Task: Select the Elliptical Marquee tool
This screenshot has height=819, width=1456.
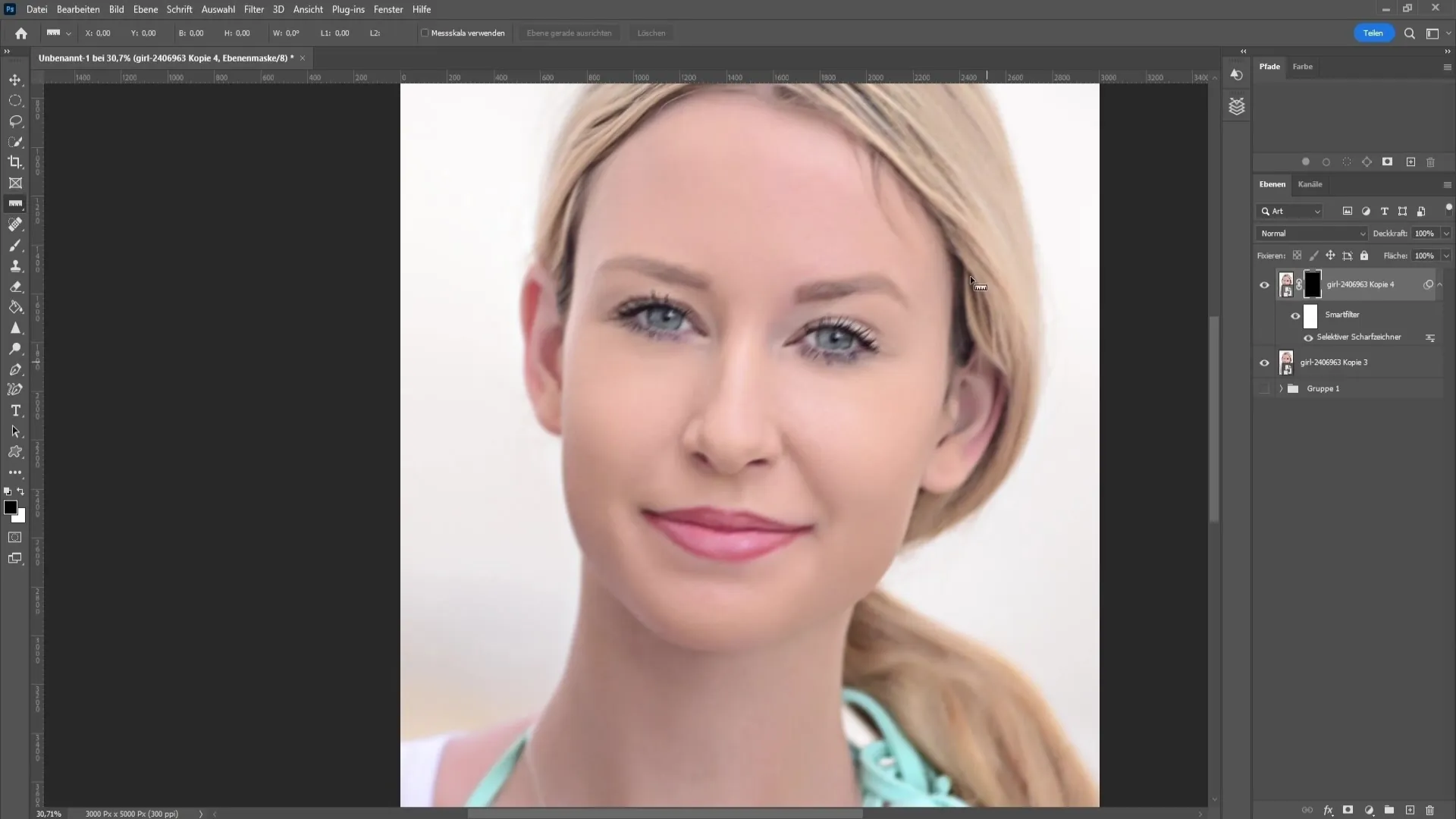Action: pyautogui.click(x=15, y=100)
